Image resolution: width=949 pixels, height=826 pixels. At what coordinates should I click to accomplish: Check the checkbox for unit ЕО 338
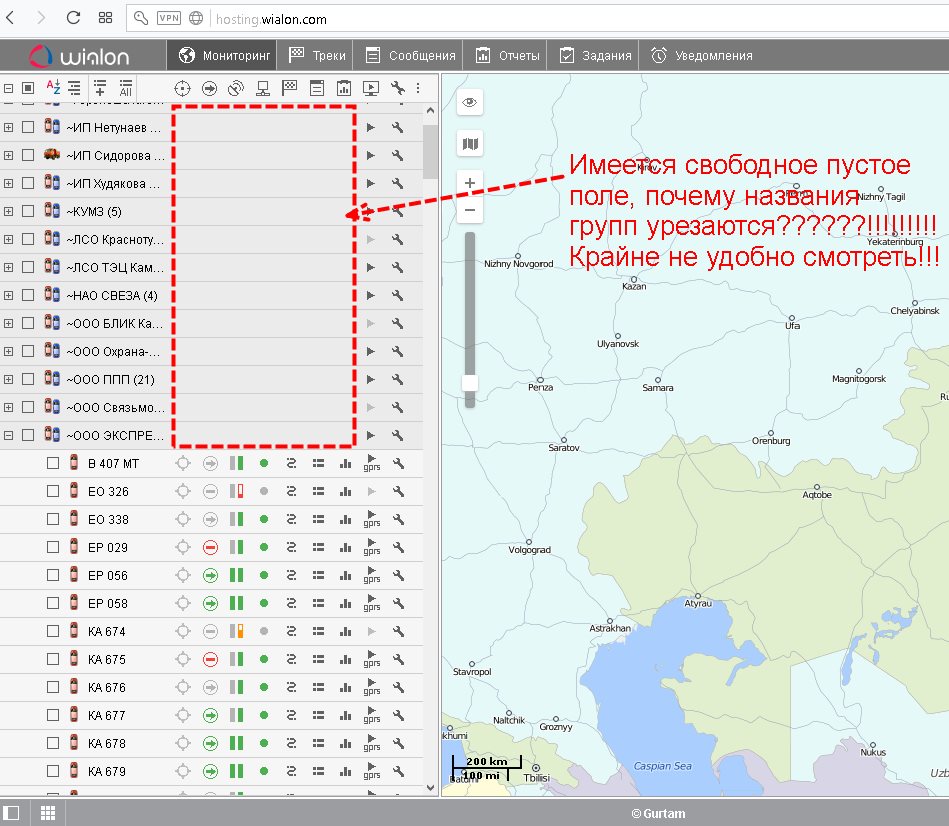pos(53,520)
